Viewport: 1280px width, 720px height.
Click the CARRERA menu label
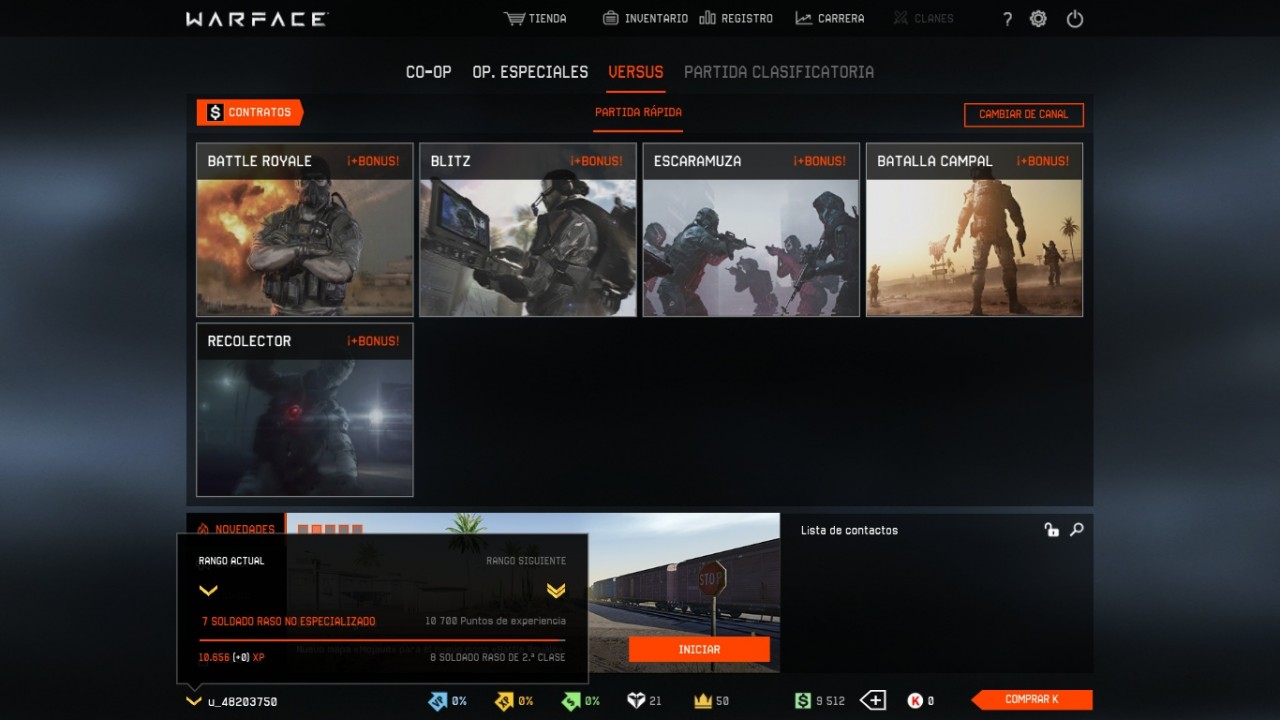pyautogui.click(x=841, y=18)
